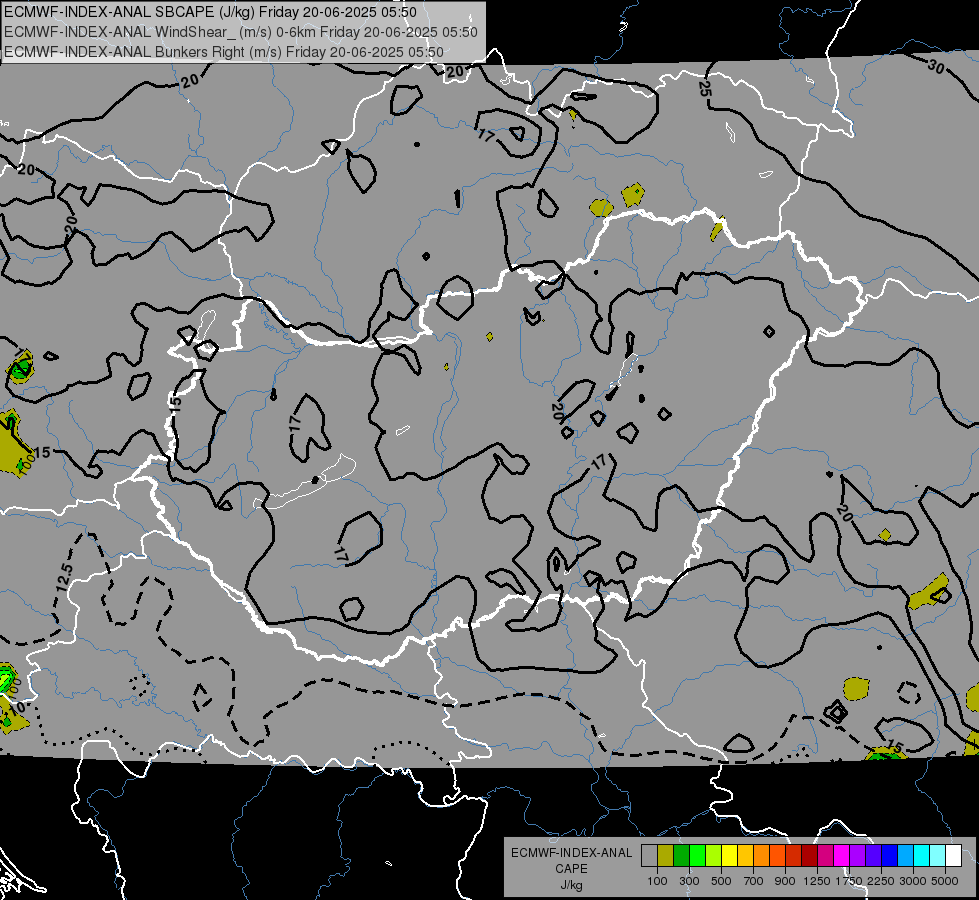Click the gray swatch at legend start
979x900 pixels.
pyautogui.click(x=649, y=856)
